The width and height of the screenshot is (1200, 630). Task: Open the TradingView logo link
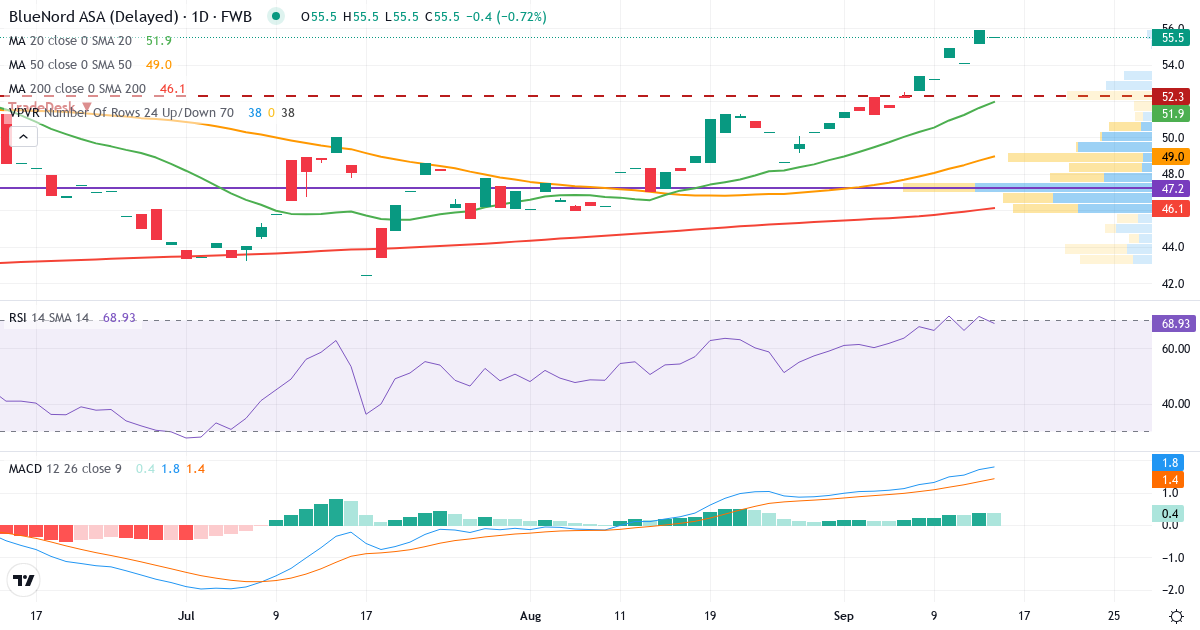point(24,580)
